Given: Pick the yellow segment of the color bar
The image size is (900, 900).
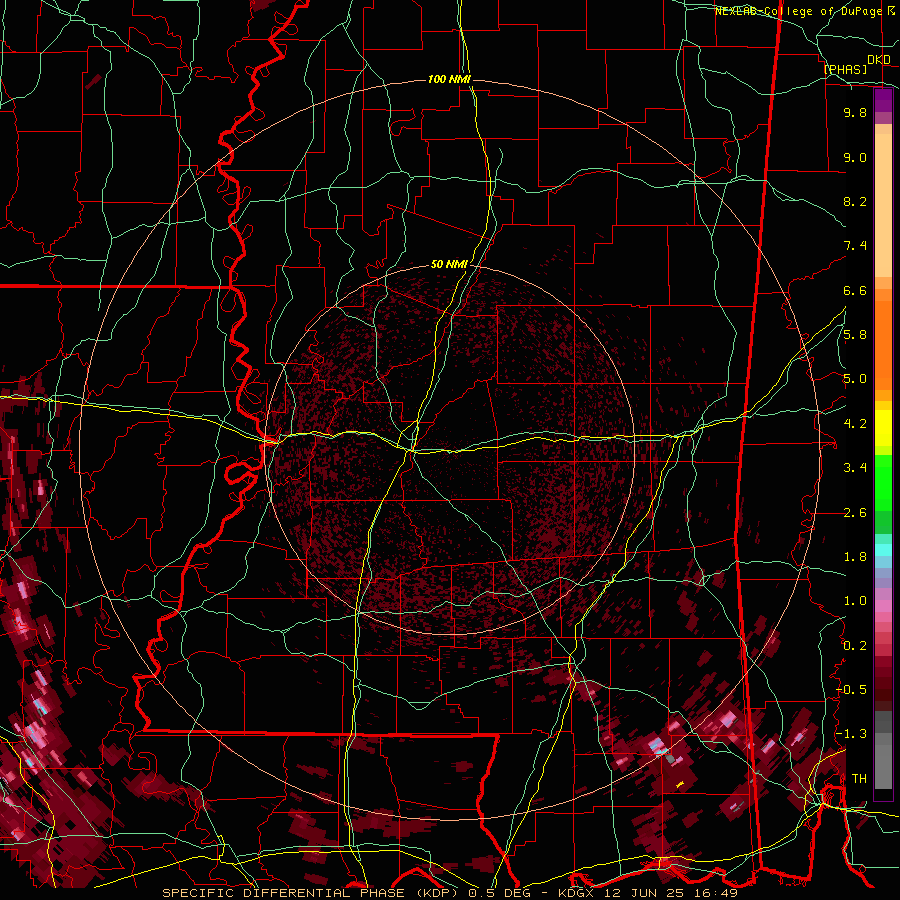Looking at the screenshot, I should [x=883, y=428].
